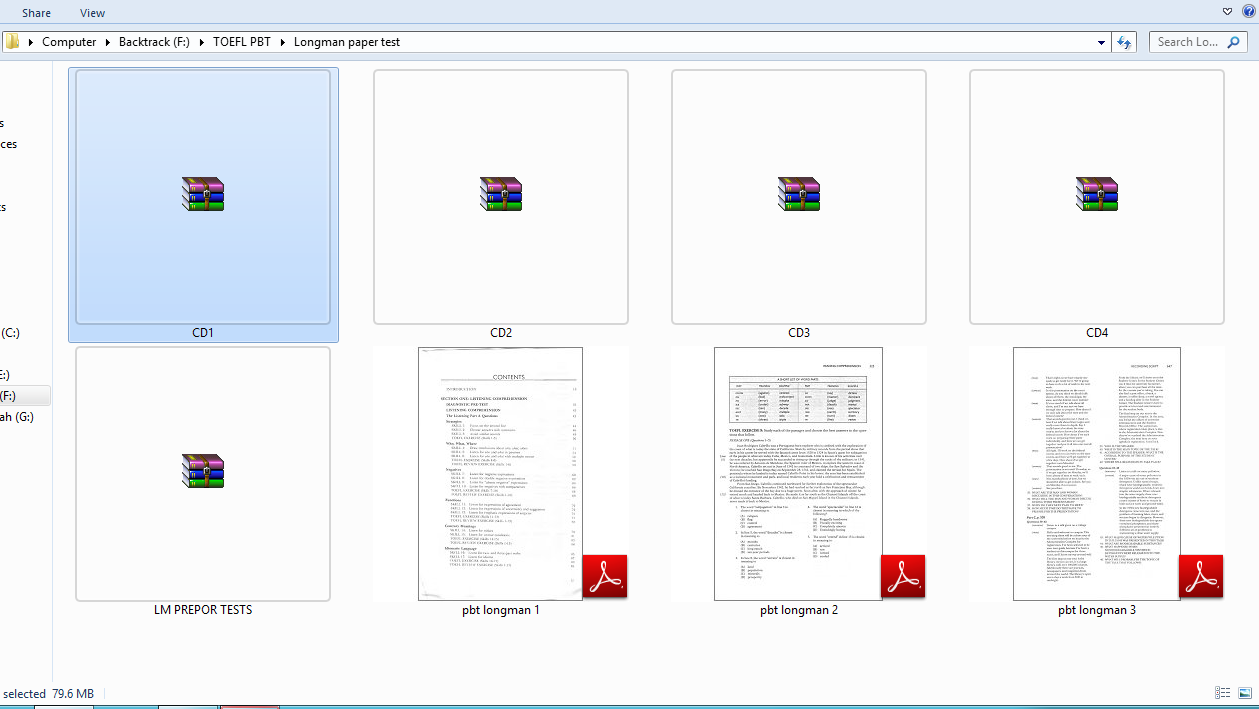Click the CD4 file name label
Image resolution: width=1259 pixels, height=709 pixels.
click(x=1097, y=332)
